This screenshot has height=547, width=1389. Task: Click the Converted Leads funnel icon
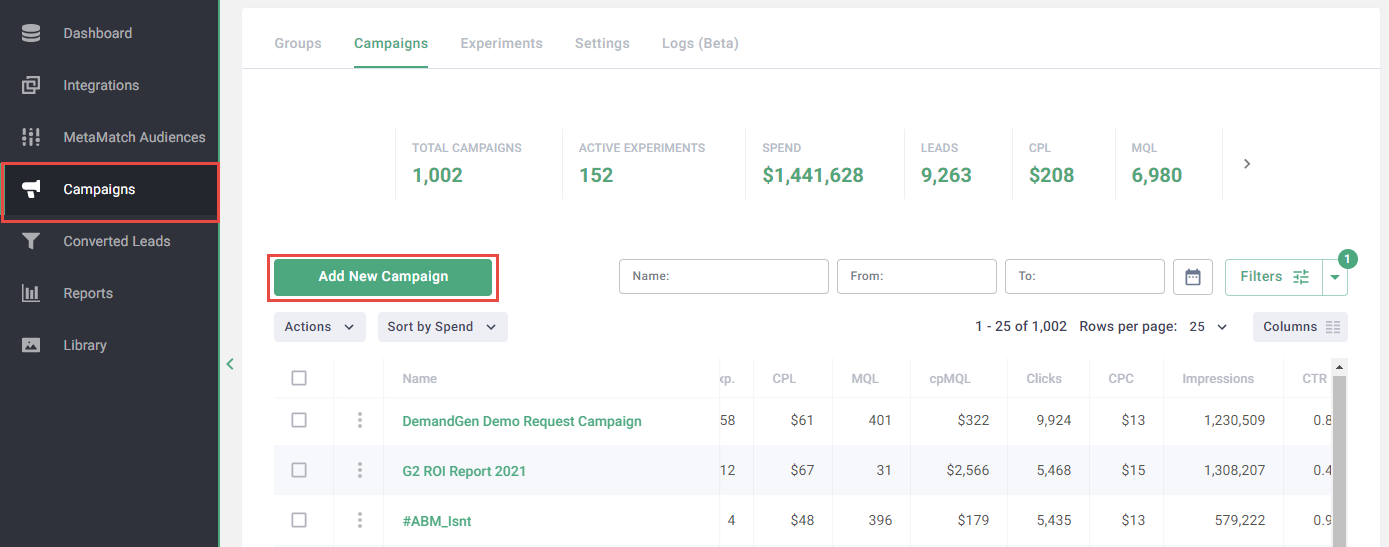click(x=31, y=241)
